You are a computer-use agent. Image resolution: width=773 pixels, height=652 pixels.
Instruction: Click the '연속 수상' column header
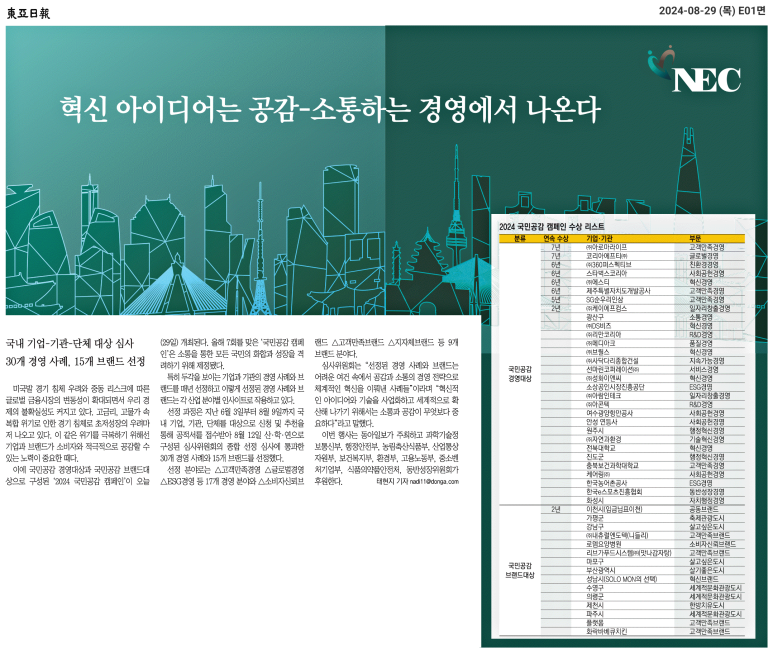click(556, 239)
